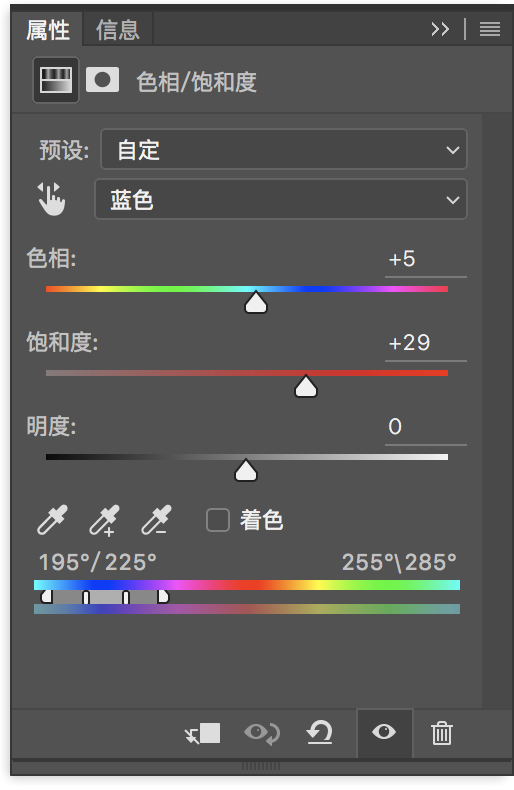The width and height of the screenshot is (514, 790).
Task: Select the add-to-sample eyedropper
Action: point(104,519)
